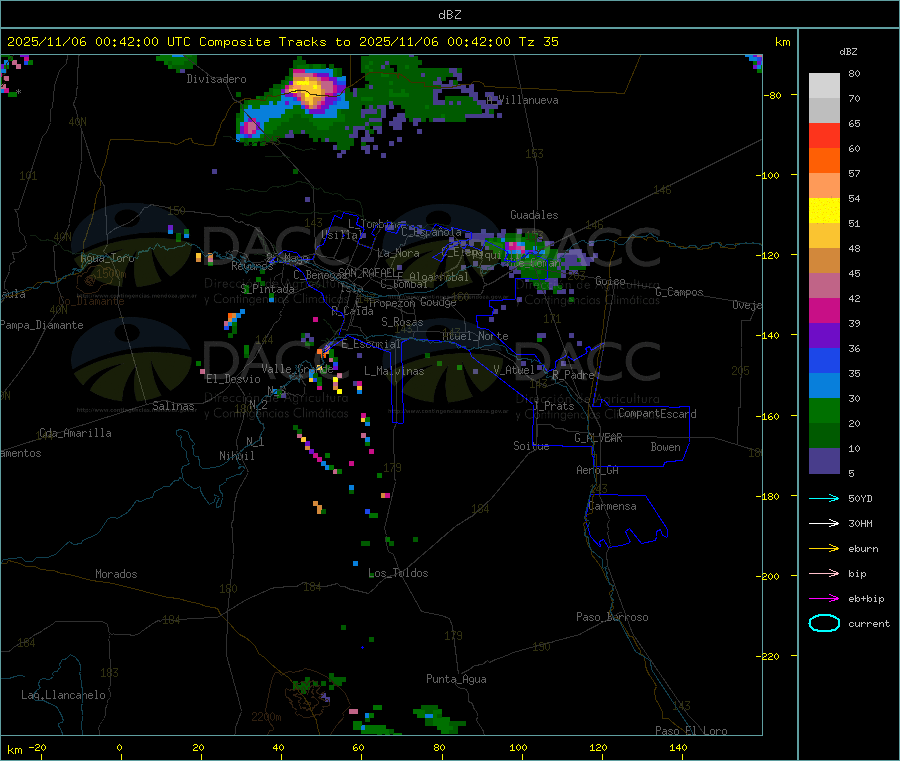Screen dimensions: 900x761
Task: Click the Bowen label
Action: click(665, 447)
